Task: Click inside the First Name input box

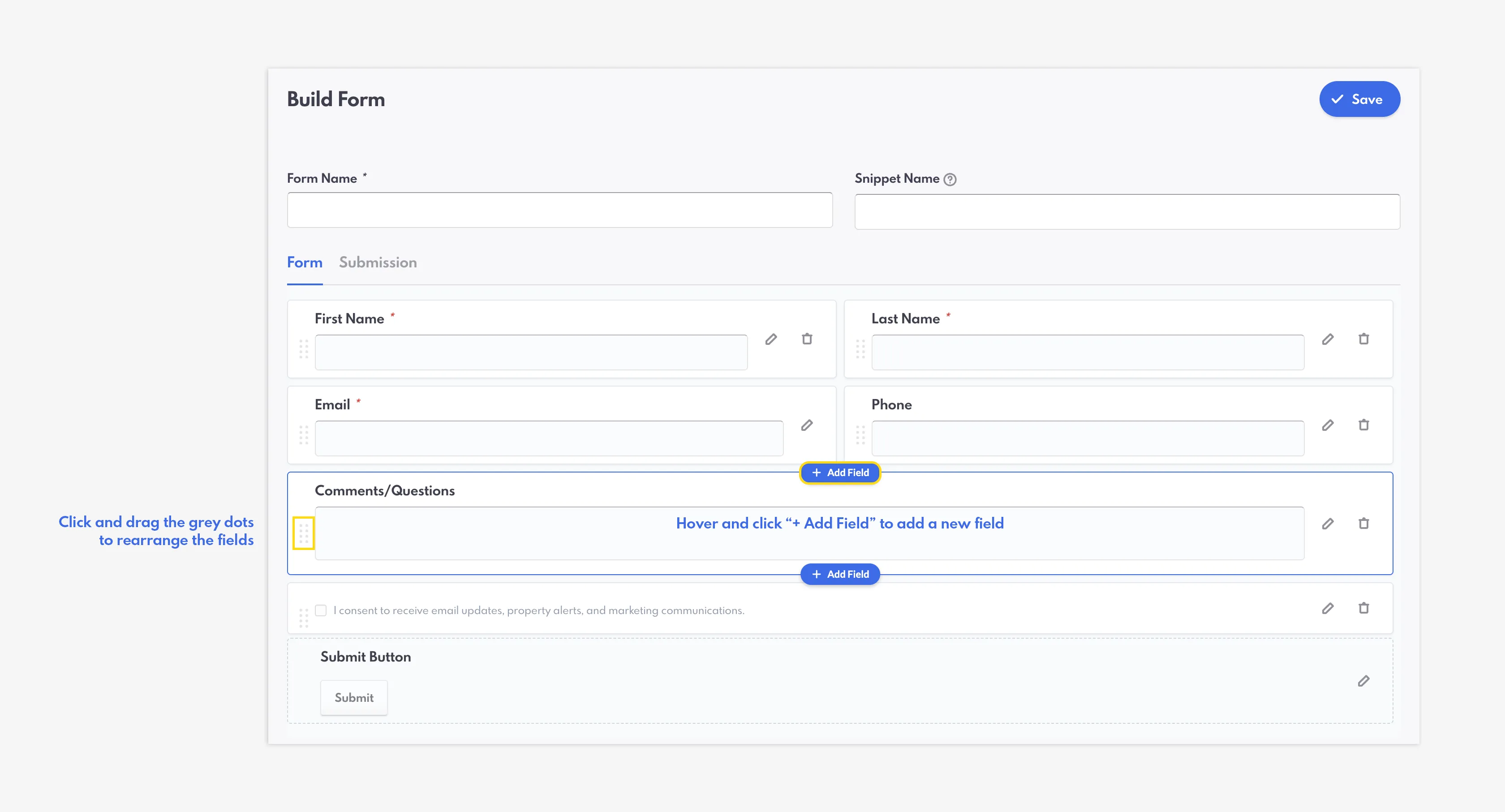Action: point(531,352)
